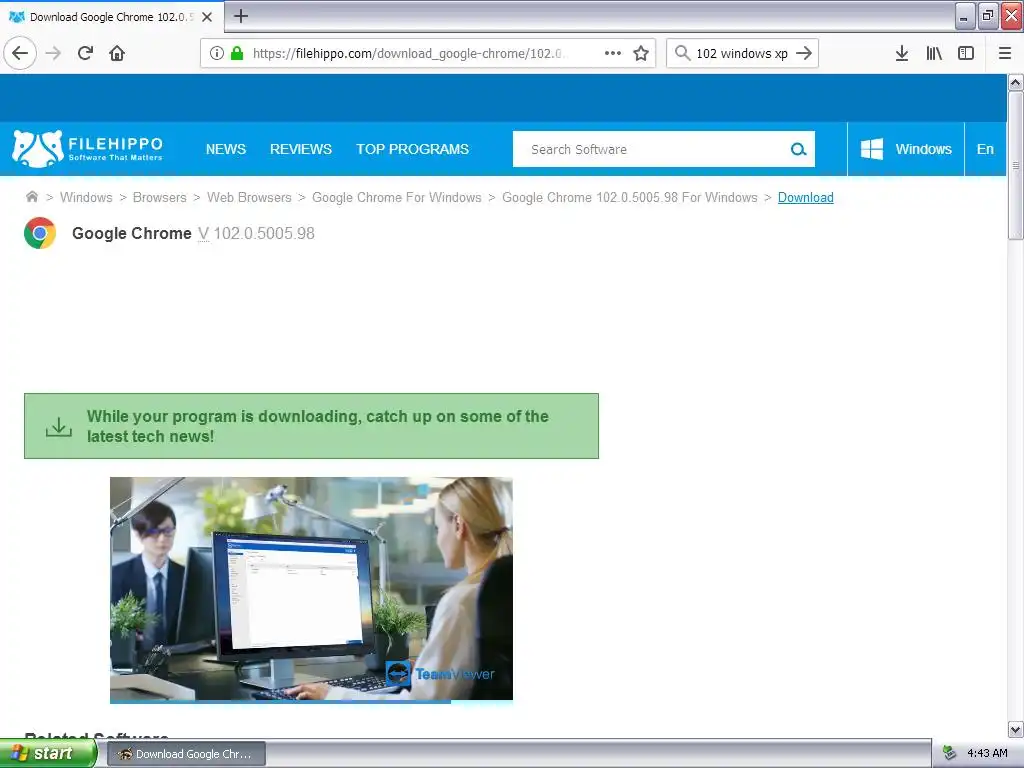Open the Windows platform selector
The height and width of the screenshot is (768, 1024).
coord(906,149)
